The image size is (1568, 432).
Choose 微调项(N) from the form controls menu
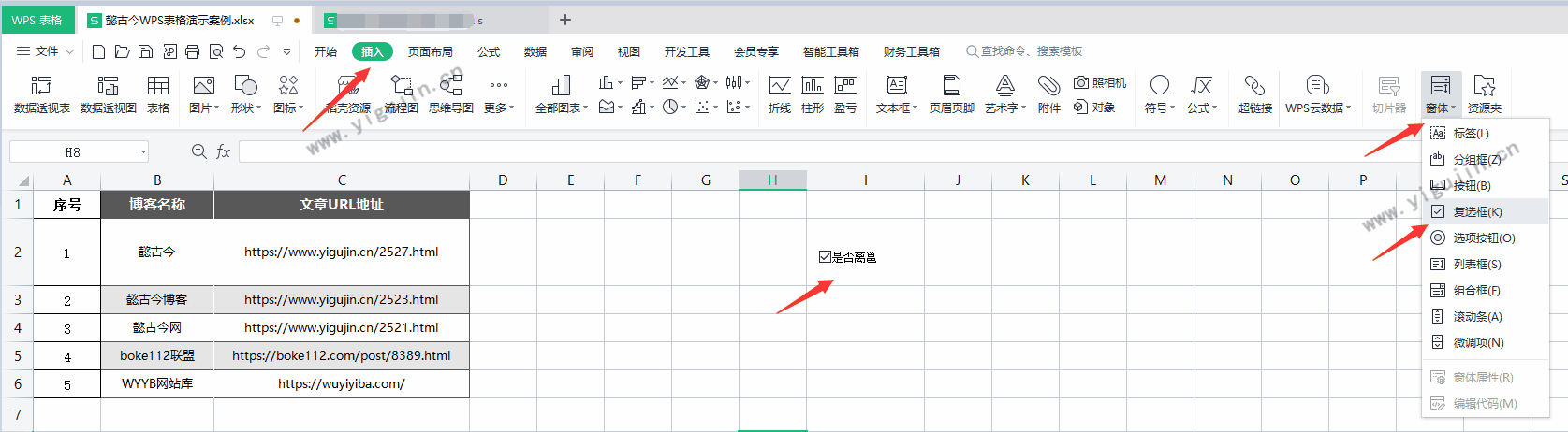point(1485,343)
